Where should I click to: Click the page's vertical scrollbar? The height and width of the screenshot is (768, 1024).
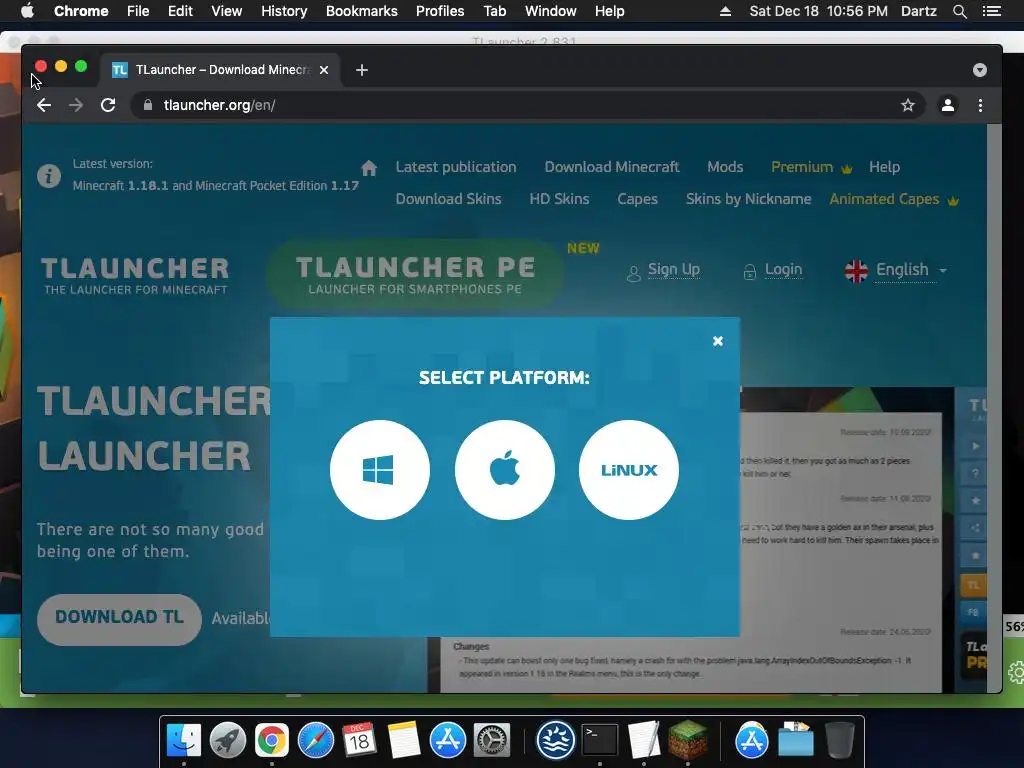coord(994,408)
